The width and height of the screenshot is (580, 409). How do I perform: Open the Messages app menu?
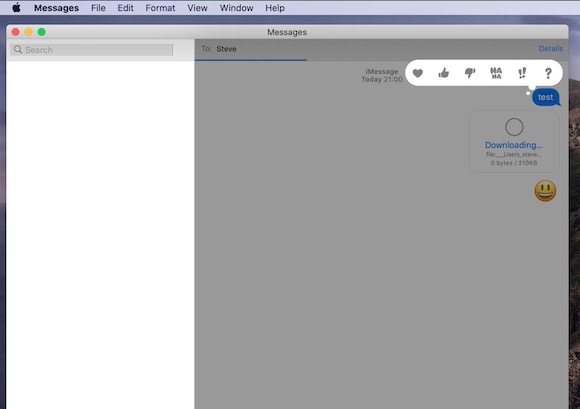pyautogui.click(x=56, y=8)
